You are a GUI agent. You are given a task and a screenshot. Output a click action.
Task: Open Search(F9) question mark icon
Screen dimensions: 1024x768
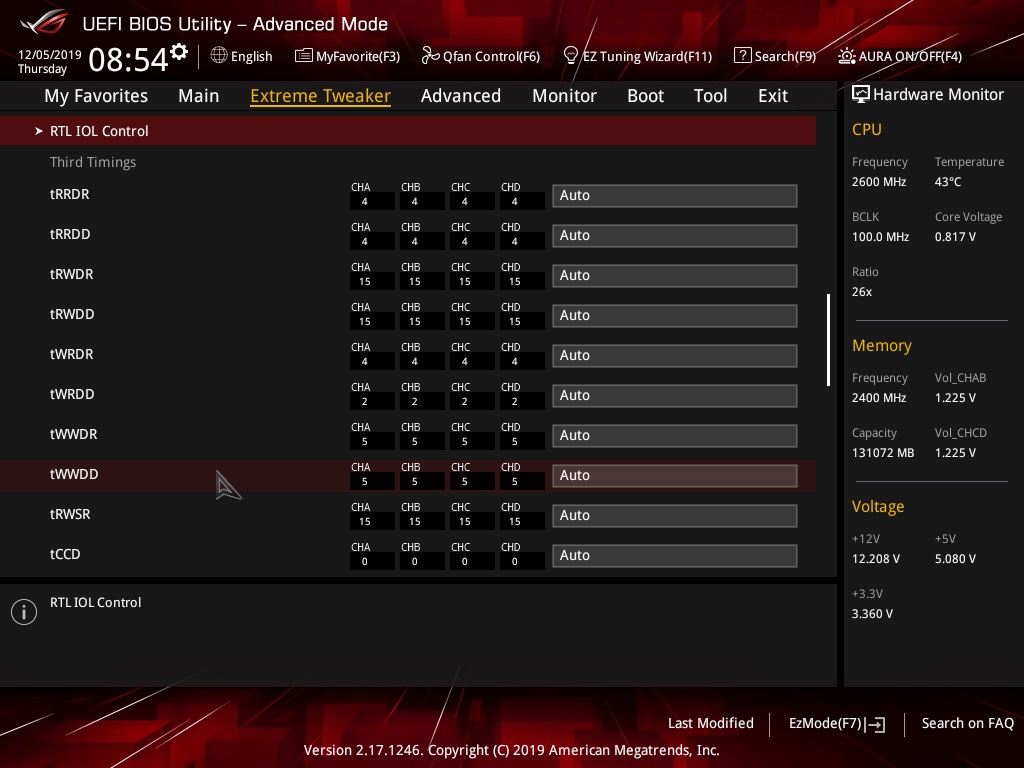click(x=743, y=56)
